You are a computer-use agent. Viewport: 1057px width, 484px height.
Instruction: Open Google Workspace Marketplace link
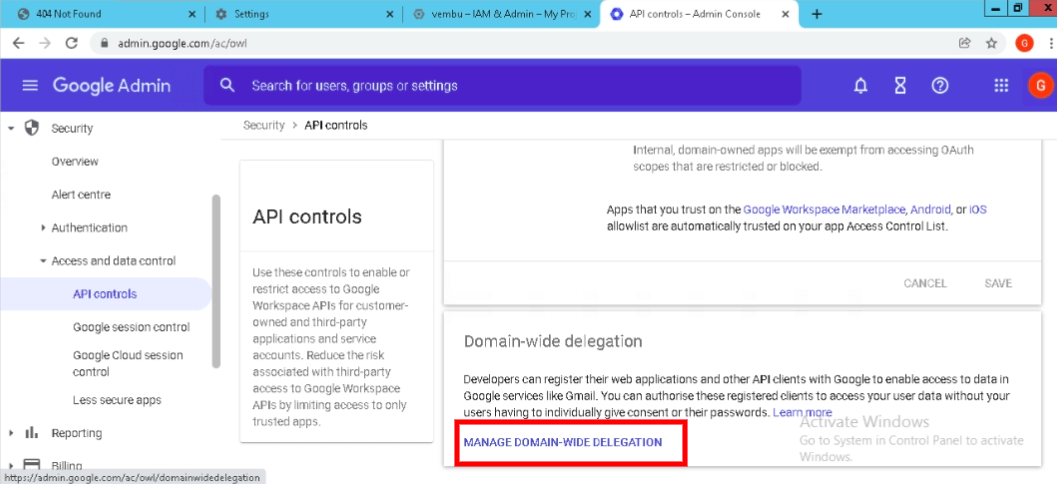tap(826, 210)
